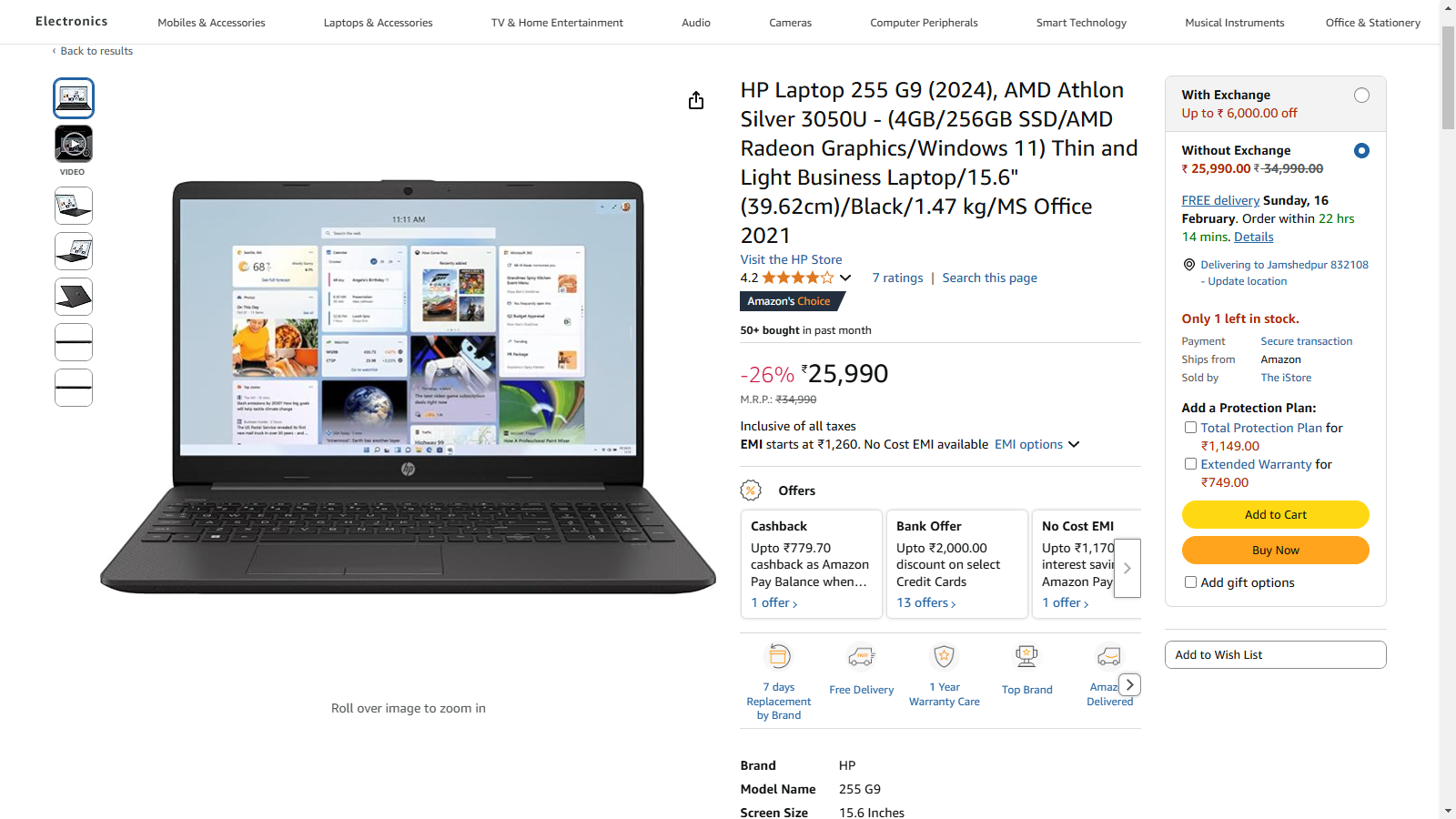Click the Free Delivery truck icon

[861, 656]
